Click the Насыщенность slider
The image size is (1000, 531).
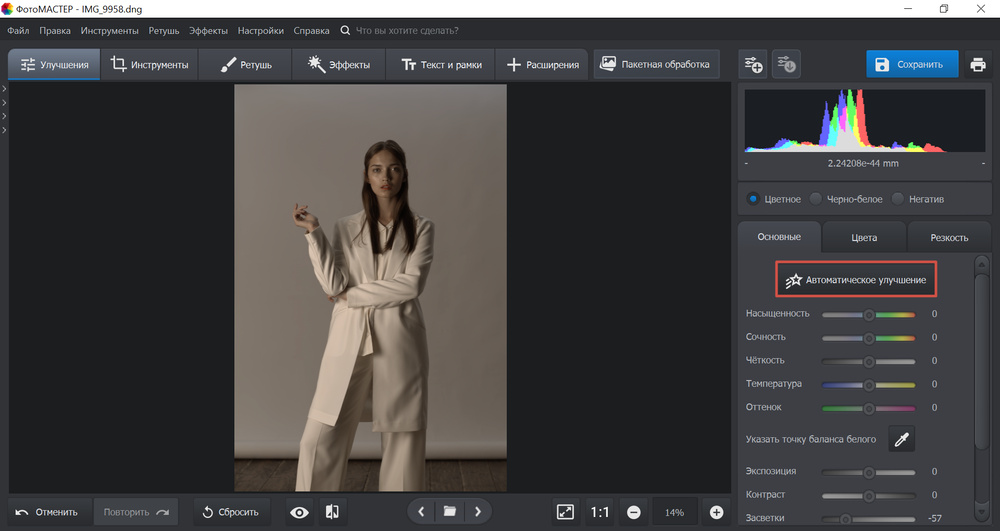[x=868, y=314]
